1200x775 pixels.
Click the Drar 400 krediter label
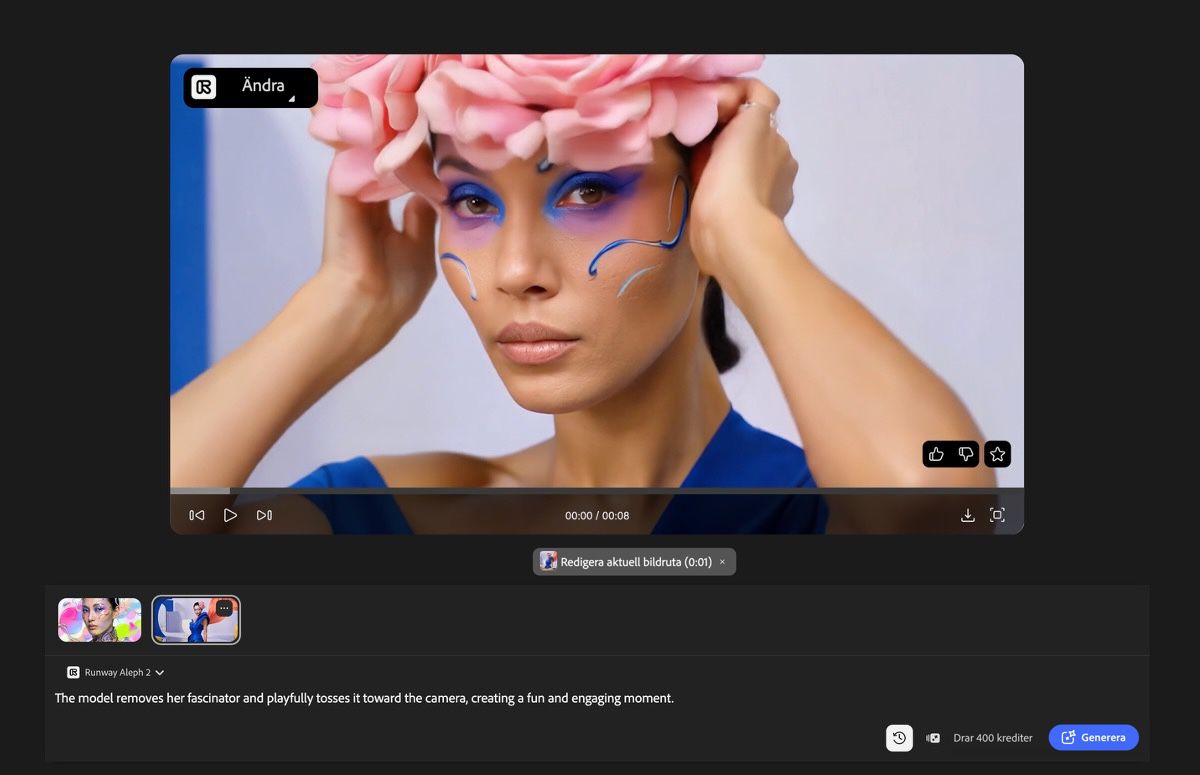[x=993, y=738]
